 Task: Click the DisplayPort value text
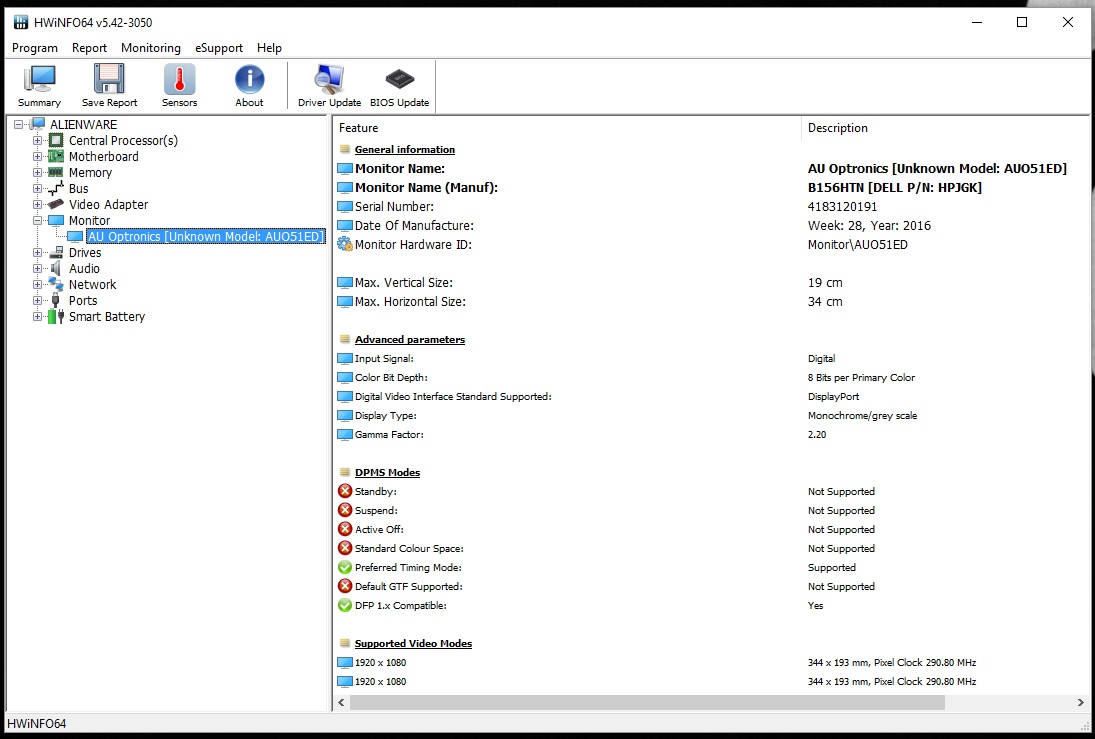(x=833, y=396)
